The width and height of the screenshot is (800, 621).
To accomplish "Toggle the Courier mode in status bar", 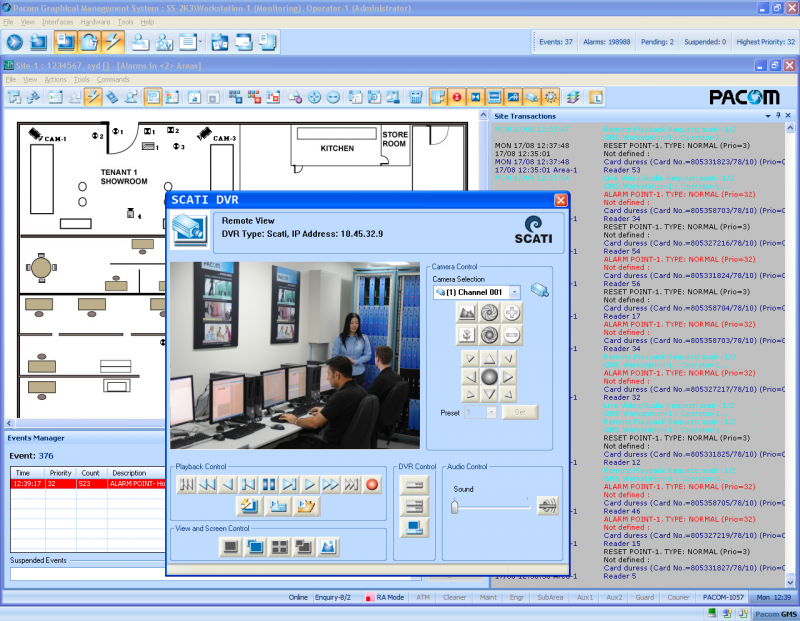I will (678, 597).
